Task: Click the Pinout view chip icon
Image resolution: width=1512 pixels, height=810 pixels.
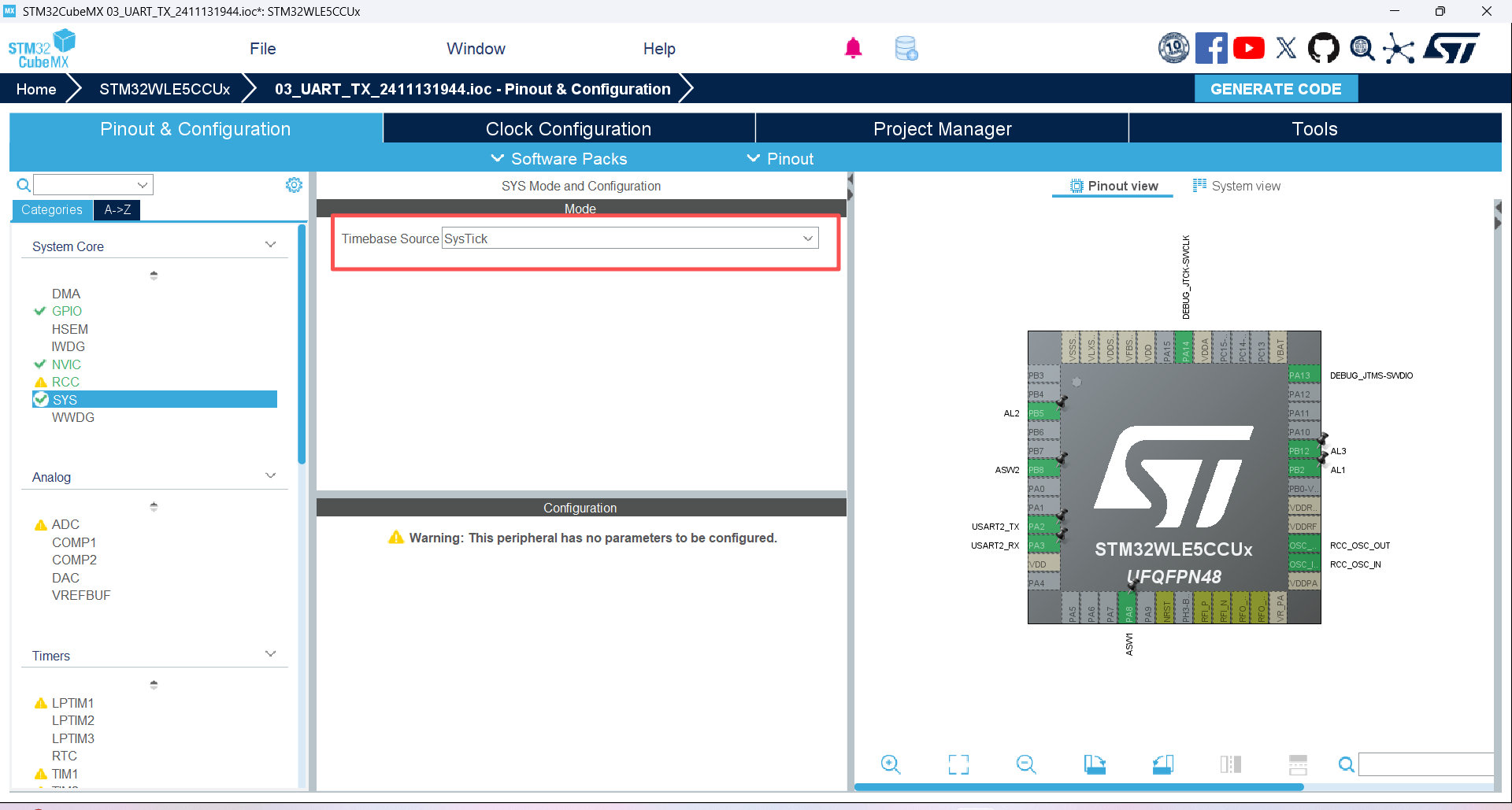Action: click(1077, 186)
